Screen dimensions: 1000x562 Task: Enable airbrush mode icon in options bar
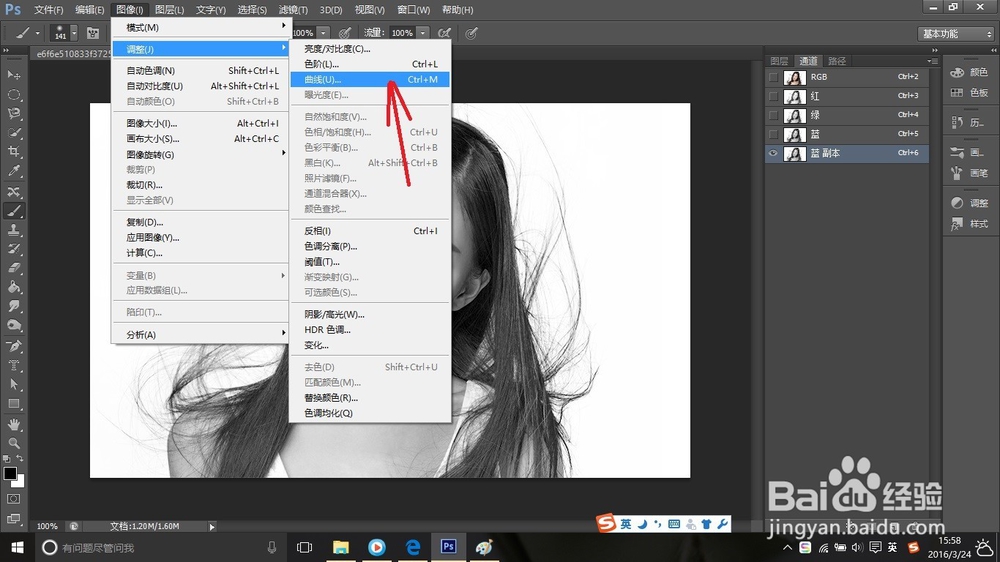[x=444, y=33]
